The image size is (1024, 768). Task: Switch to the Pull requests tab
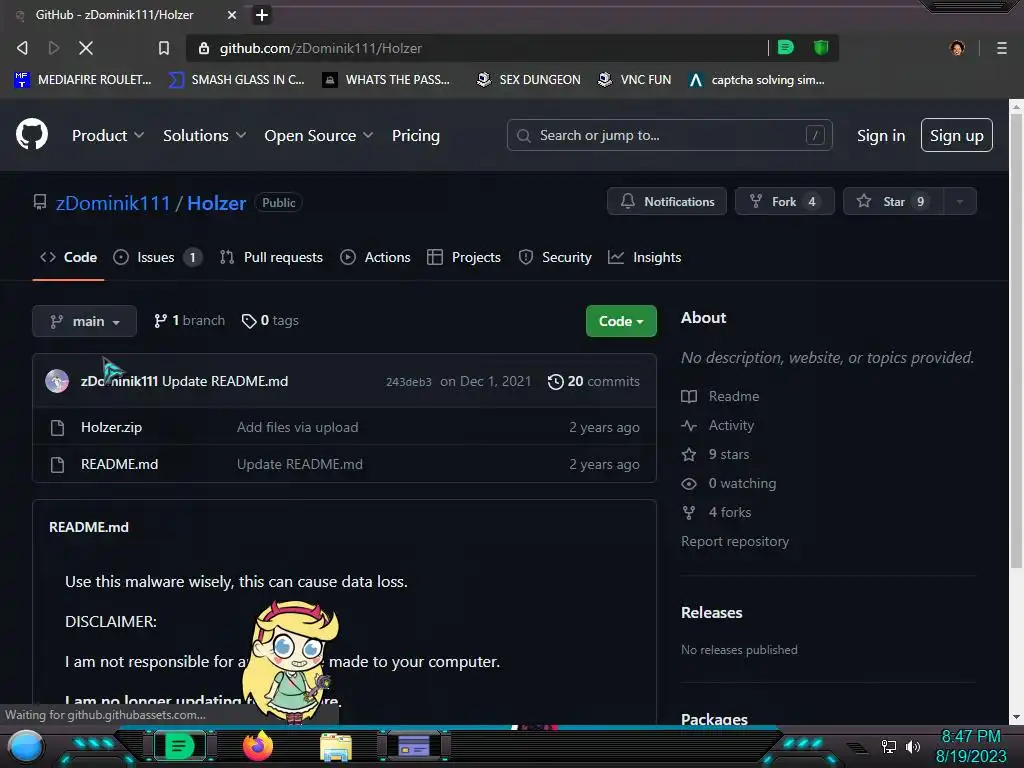[271, 257]
